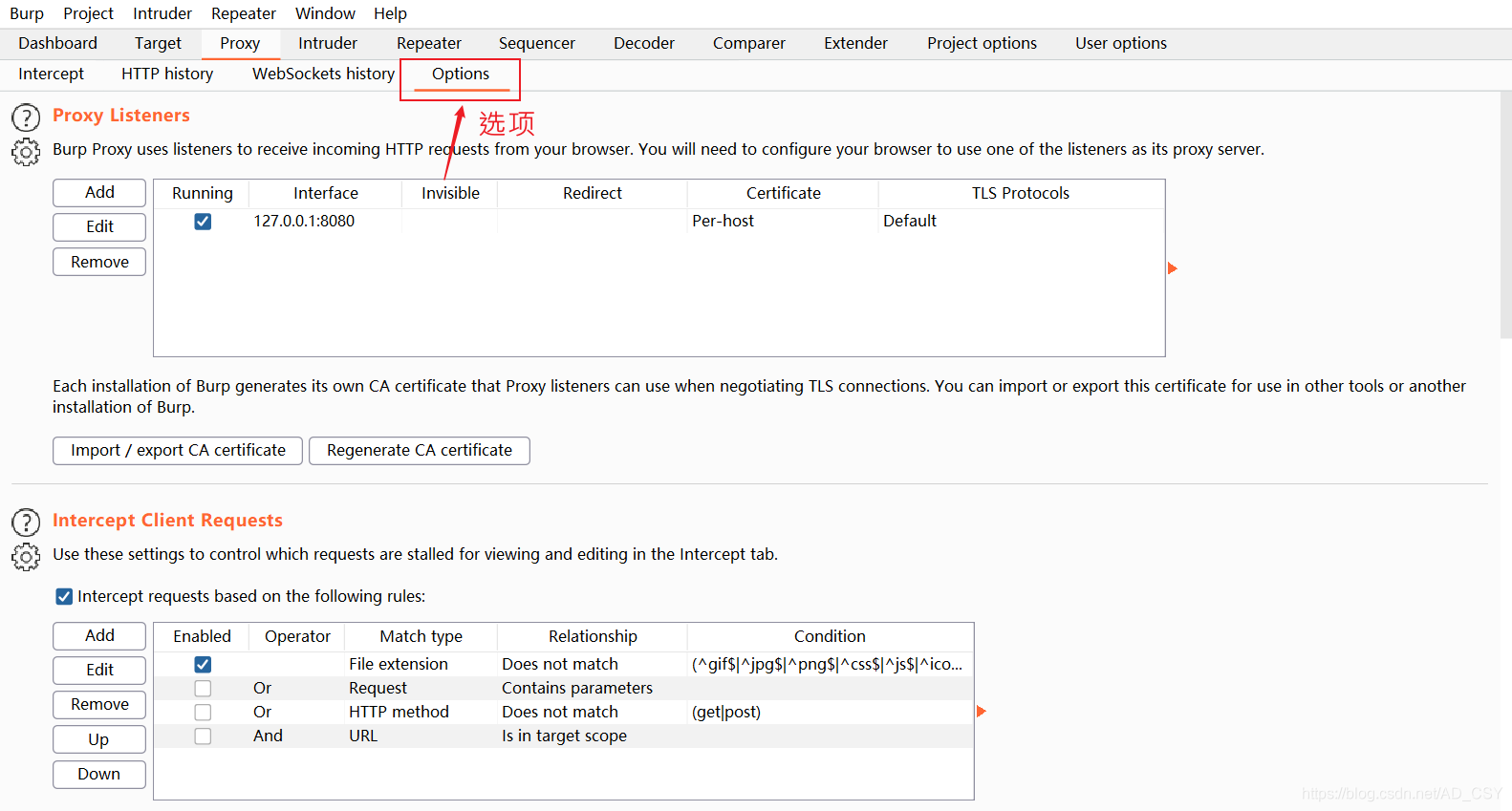Click the Per-host certificate cell
The height and width of the screenshot is (811, 1512).
783,221
